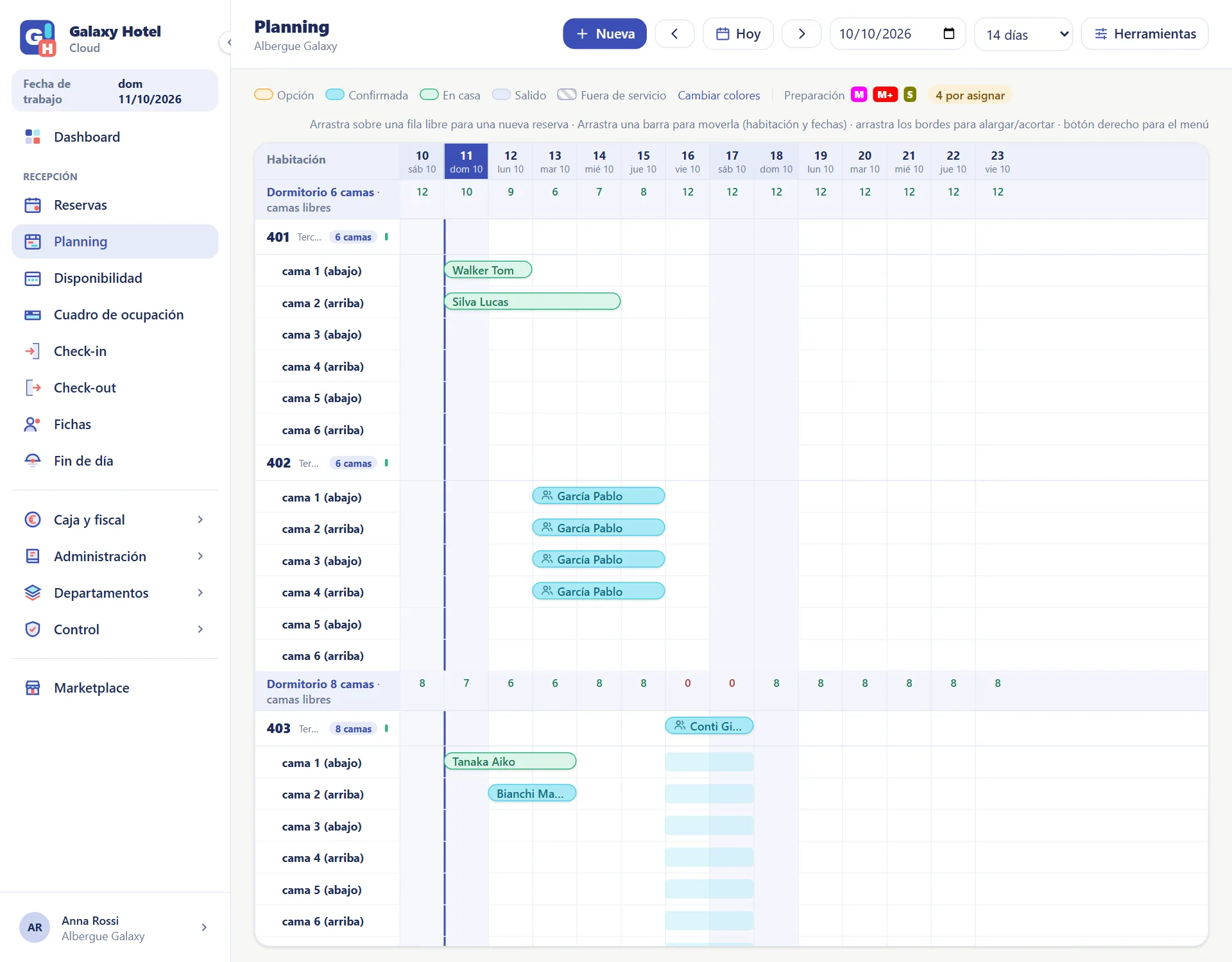Click the Marketplace store icon

(32, 688)
